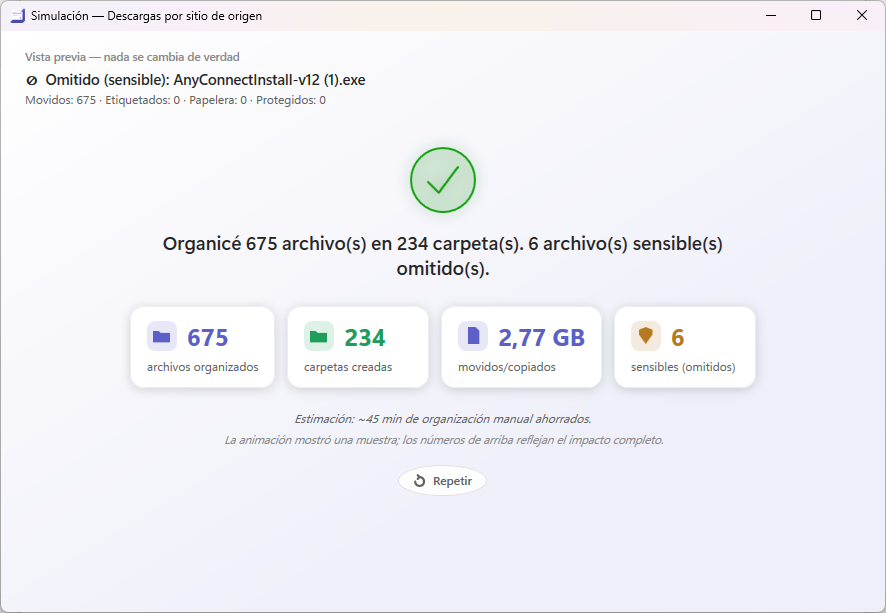886x613 pixels.
Task: Click the 'archivos organizados' label
Action: [202, 367]
